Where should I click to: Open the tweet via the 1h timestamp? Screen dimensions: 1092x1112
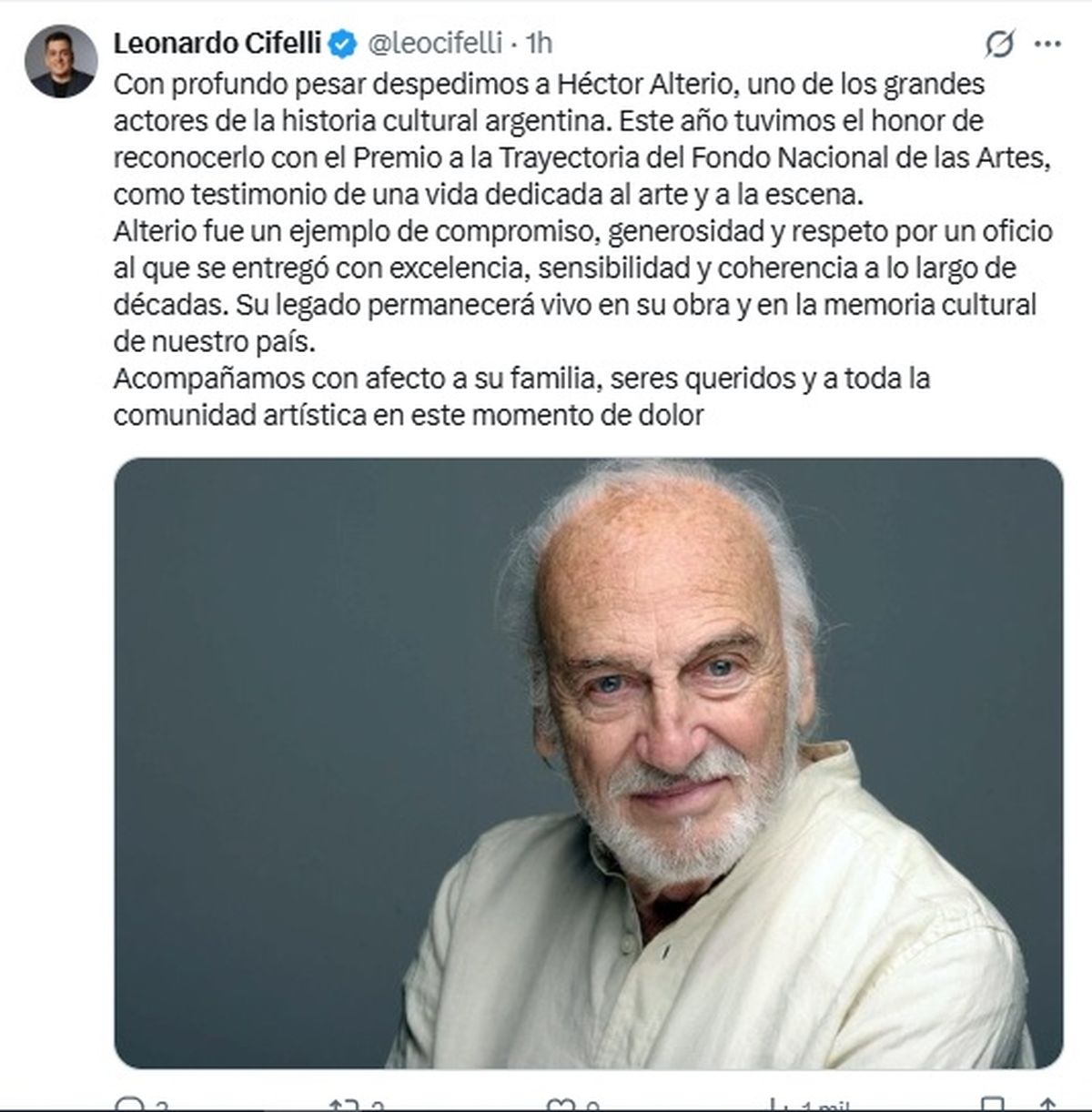[540, 43]
